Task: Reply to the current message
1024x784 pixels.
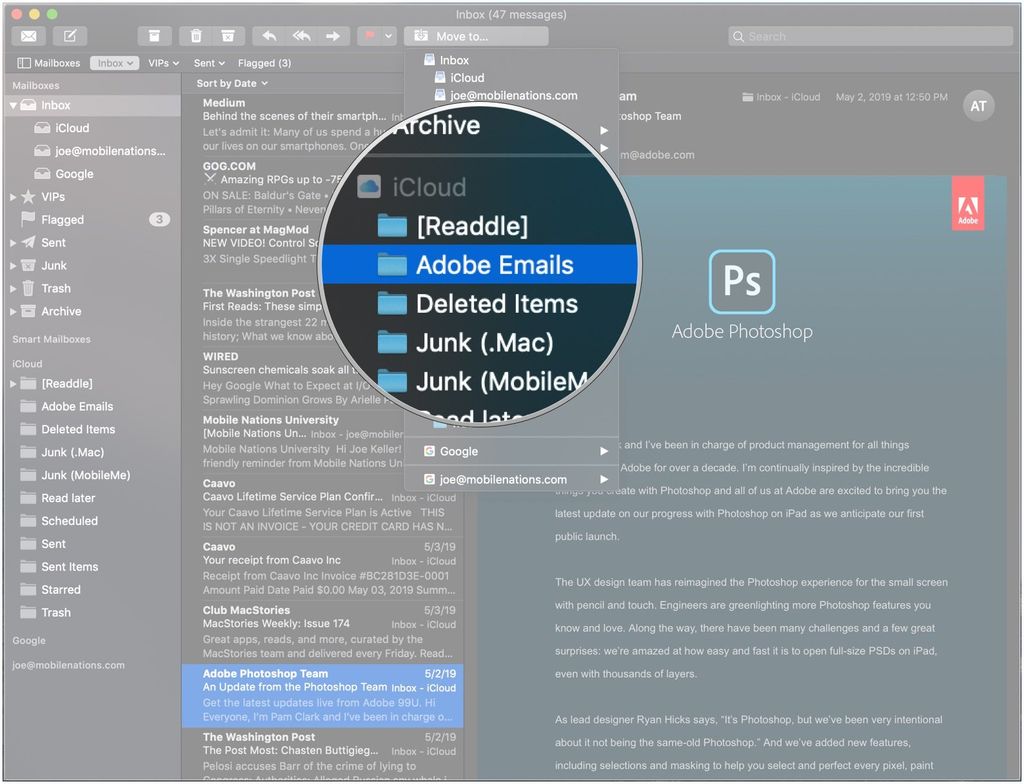Action: point(268,36)
